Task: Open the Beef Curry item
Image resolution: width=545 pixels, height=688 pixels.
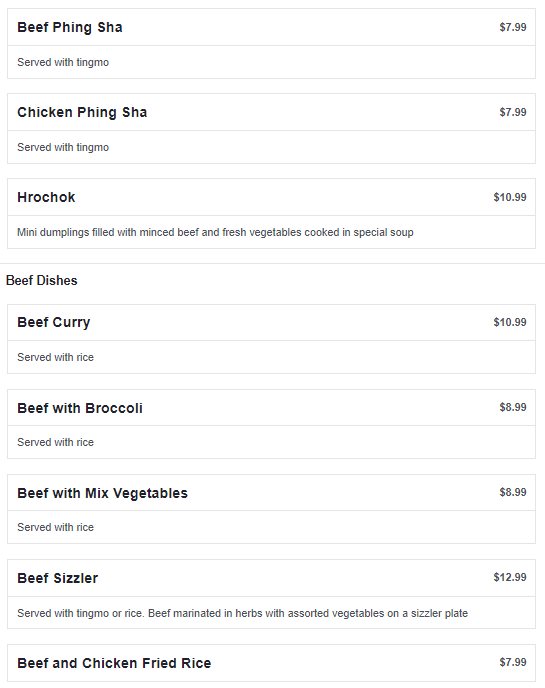Action: pyautogui.click(x=54, y=322)
